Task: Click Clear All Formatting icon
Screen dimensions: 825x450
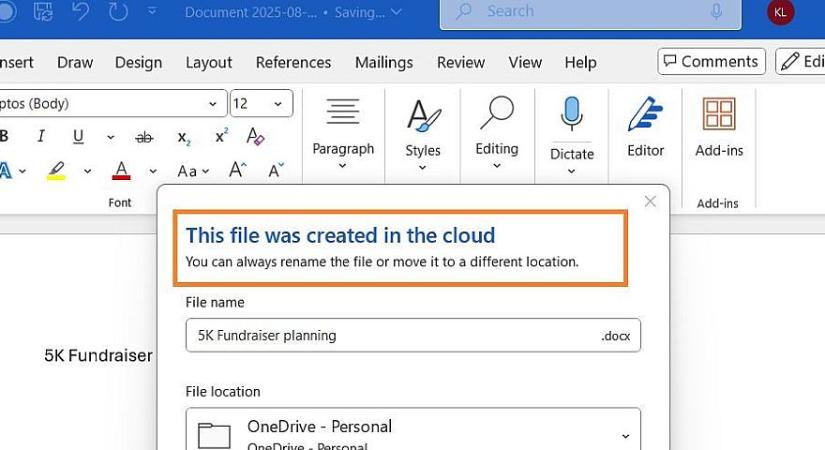Action: (x=255, y=136)
